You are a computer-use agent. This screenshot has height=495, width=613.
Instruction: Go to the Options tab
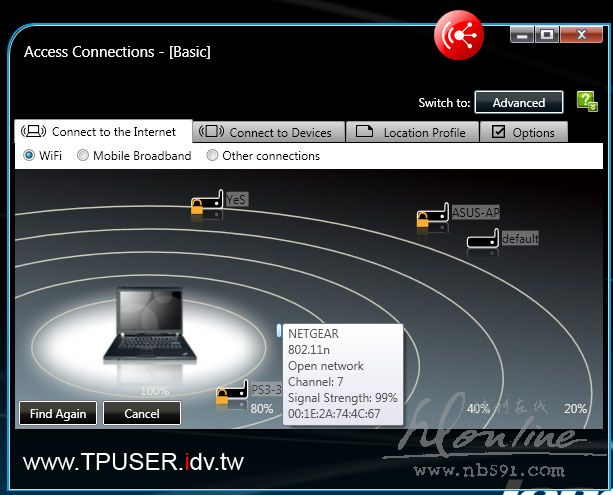(523, 132)
